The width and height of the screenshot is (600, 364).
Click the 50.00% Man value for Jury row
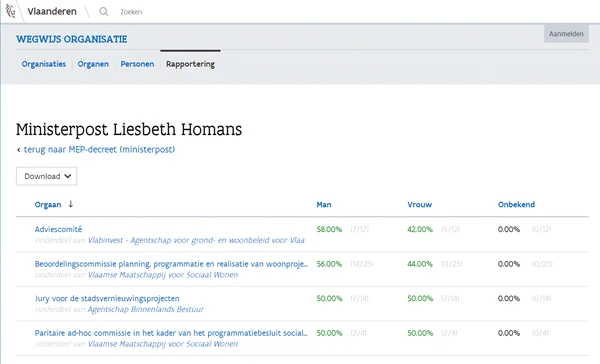[329, 298]
